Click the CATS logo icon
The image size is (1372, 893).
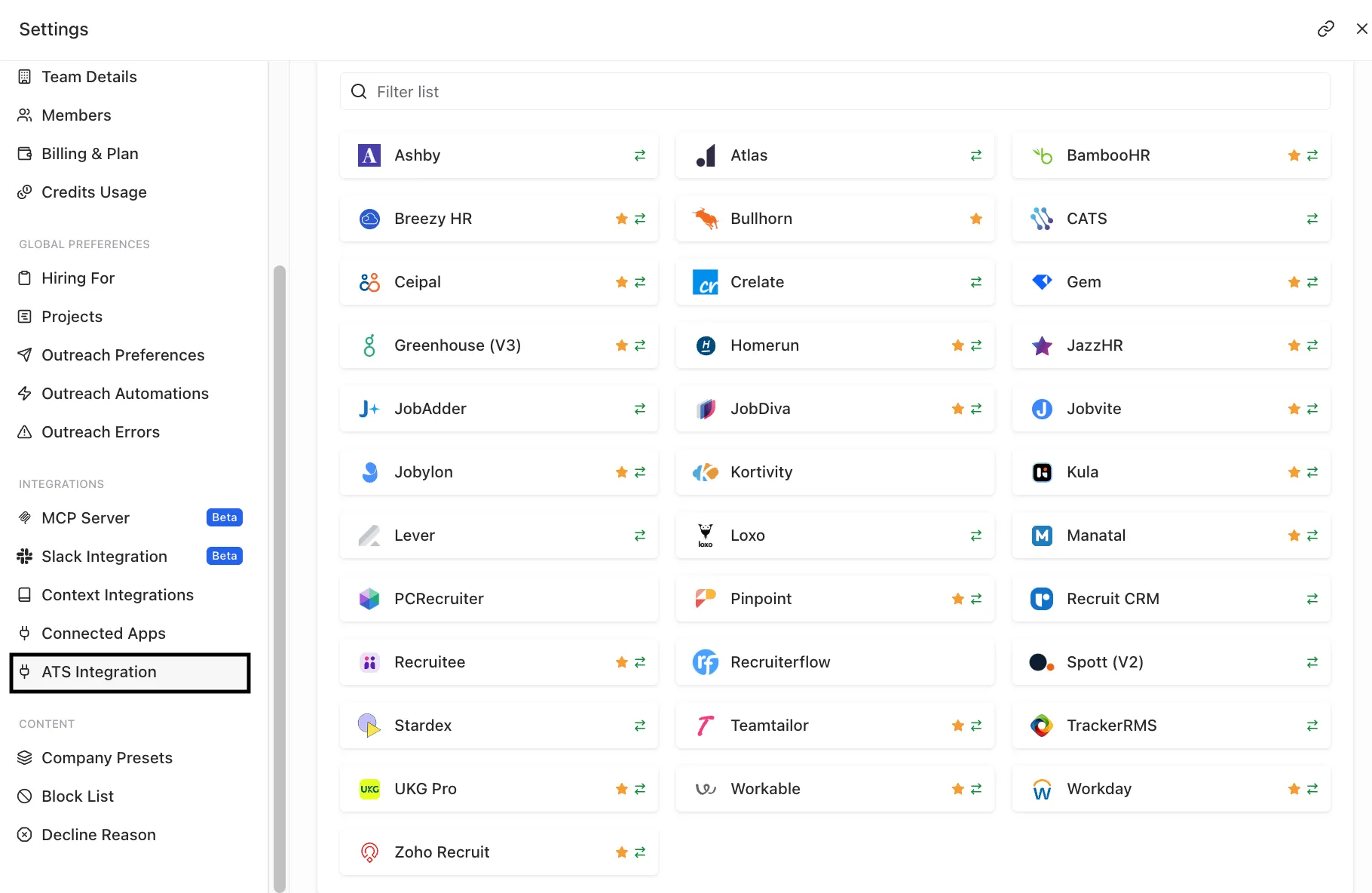1042,219
